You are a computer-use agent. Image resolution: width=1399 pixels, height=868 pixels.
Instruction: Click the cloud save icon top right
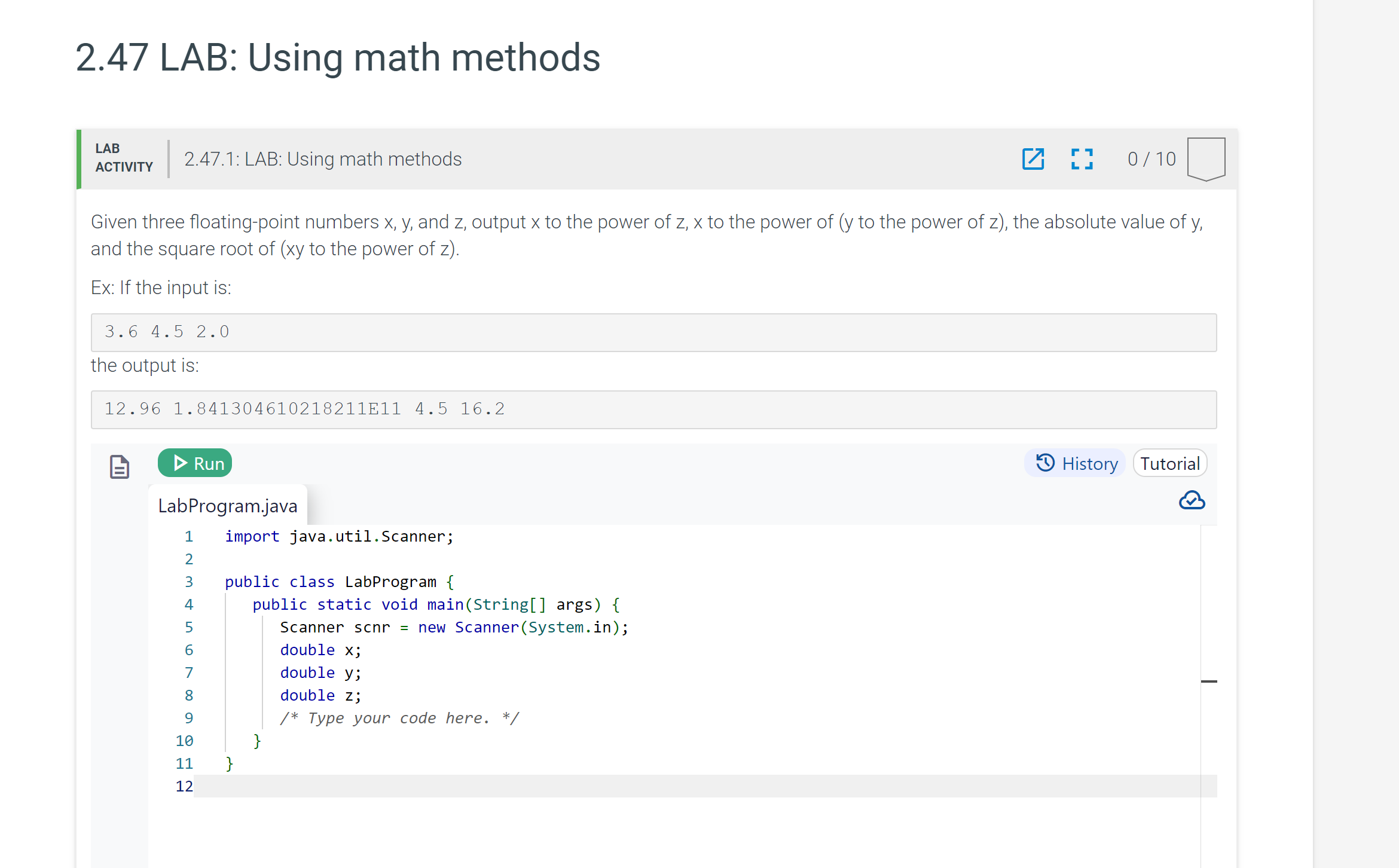[x=1193, y=499]
